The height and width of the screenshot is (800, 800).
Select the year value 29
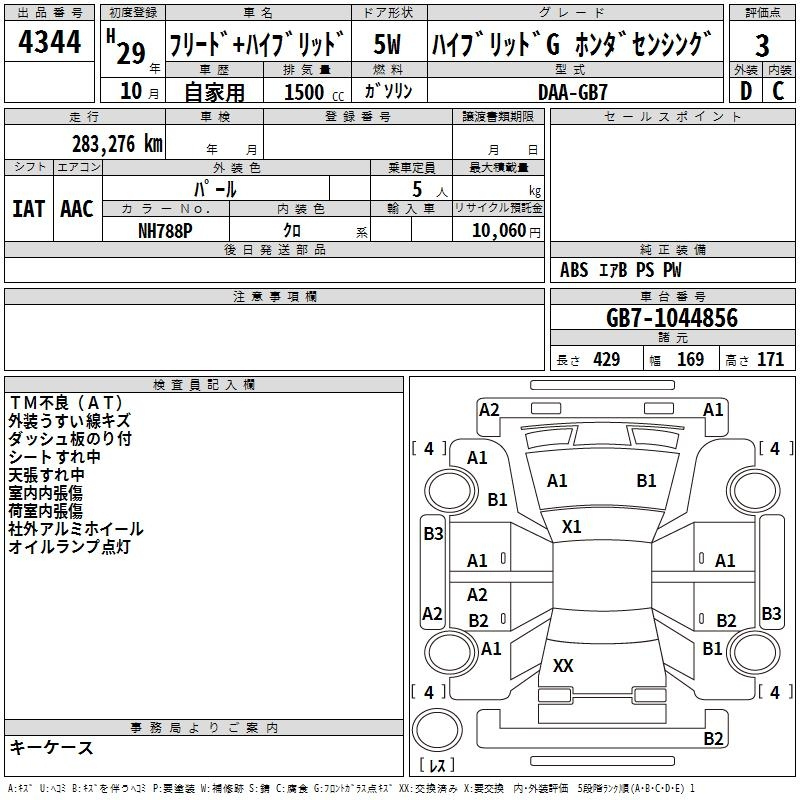tap(131, 53)
